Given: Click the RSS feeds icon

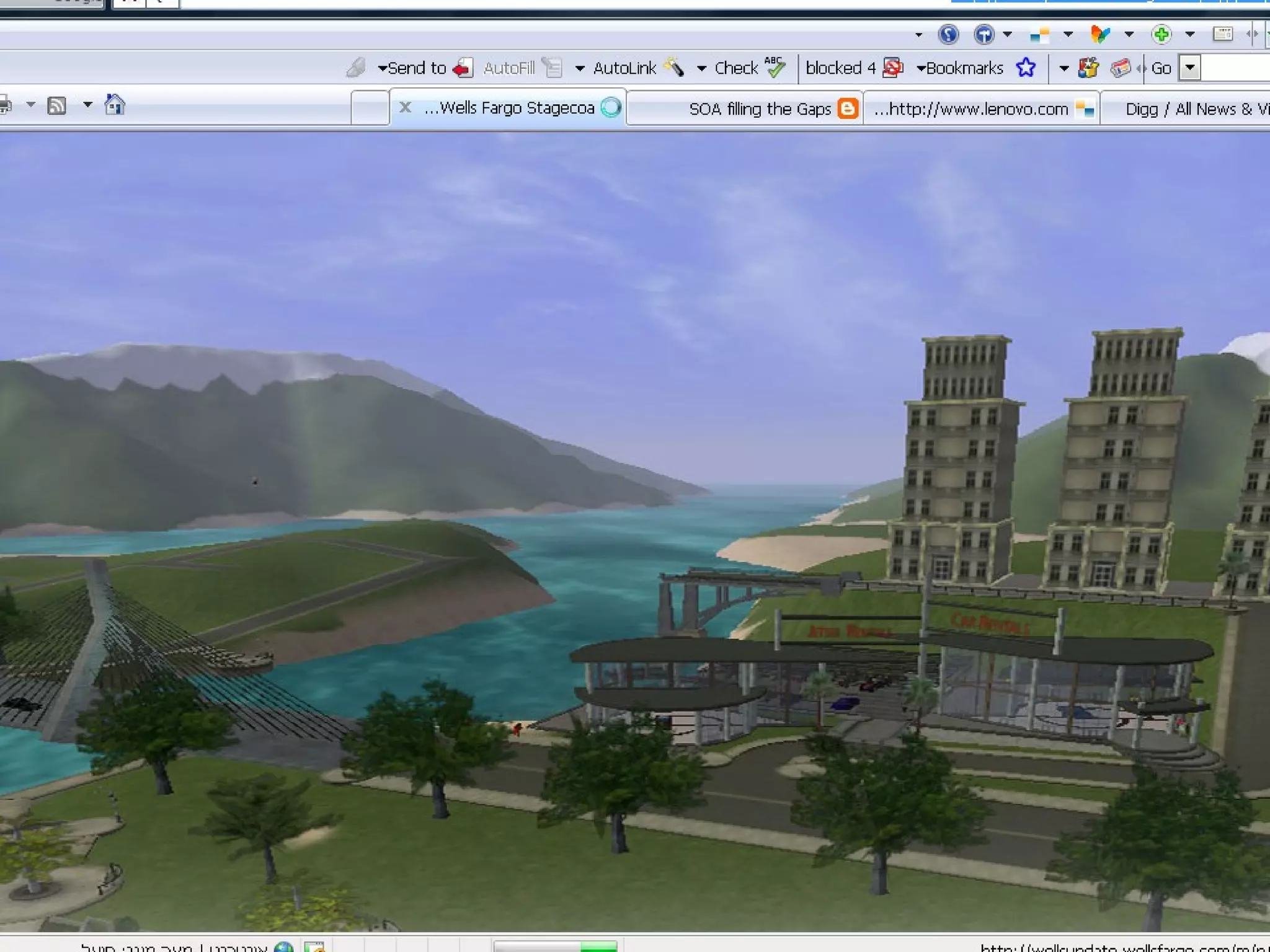Looking at the screenshot, I should (56, 106).
